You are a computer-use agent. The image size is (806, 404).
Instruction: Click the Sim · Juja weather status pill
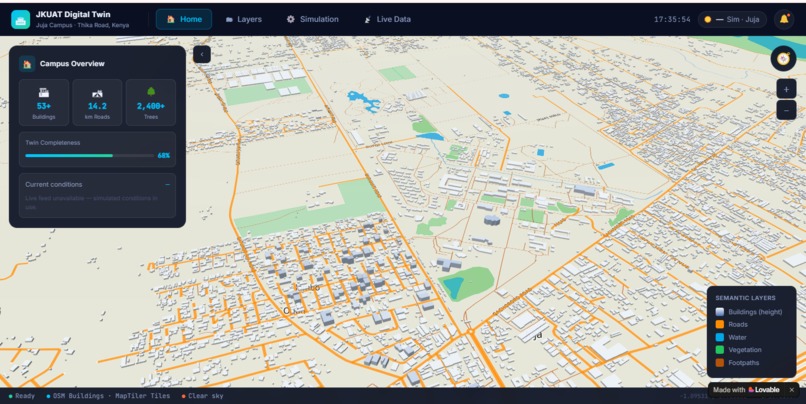pyautogui.click(x=732, y=20)
